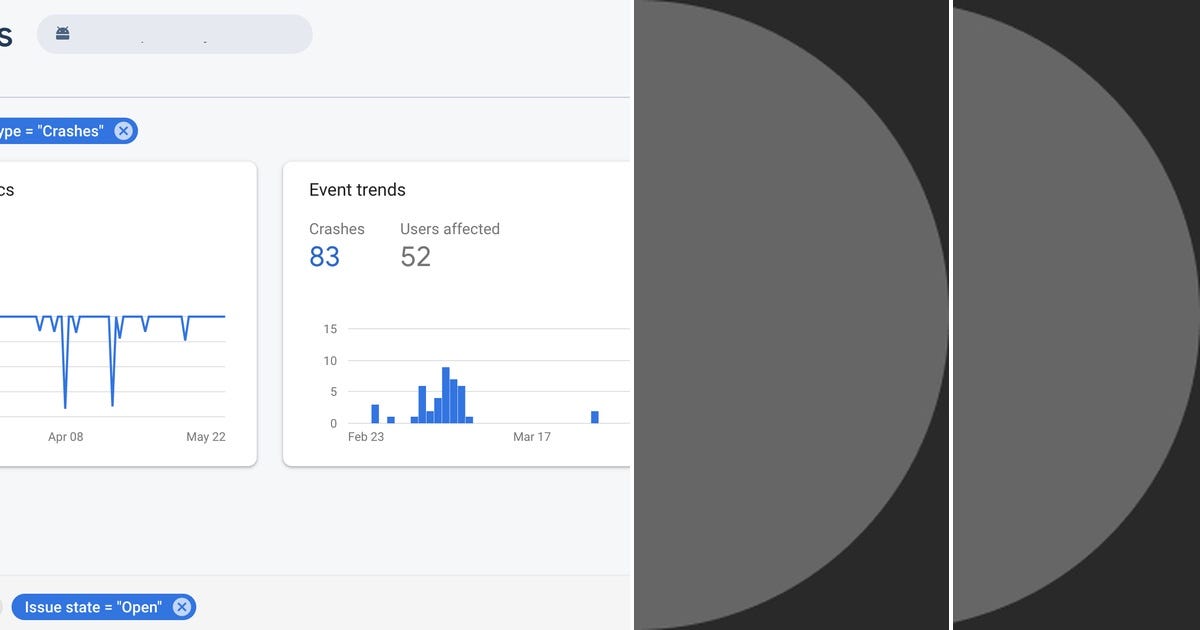Remove the Issue state "Open" filter
This screenshot has height=630, width=1200.
[181, 607]
